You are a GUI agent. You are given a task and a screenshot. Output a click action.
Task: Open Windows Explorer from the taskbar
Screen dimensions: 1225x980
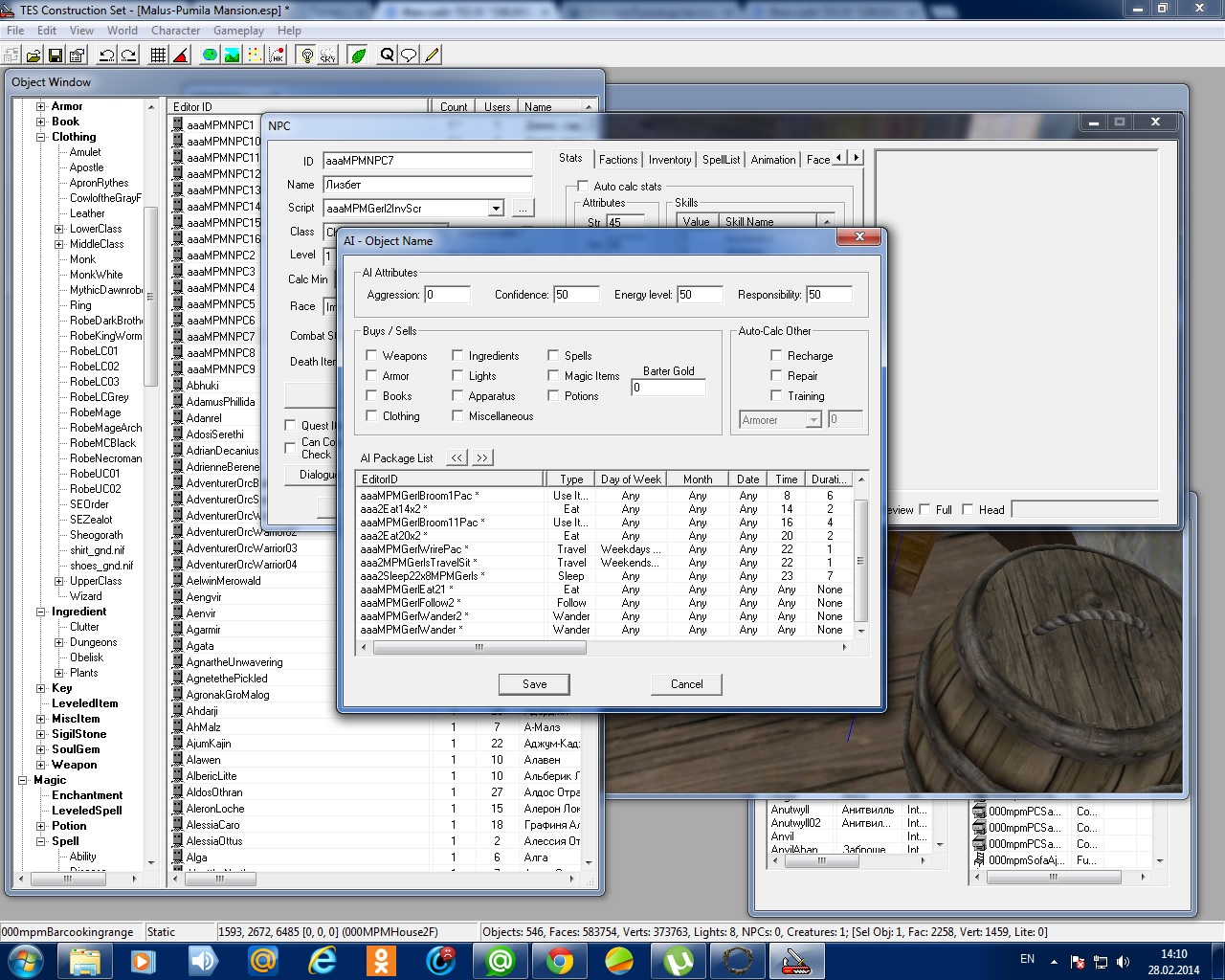pyautogui.click(x=85, y=960)
